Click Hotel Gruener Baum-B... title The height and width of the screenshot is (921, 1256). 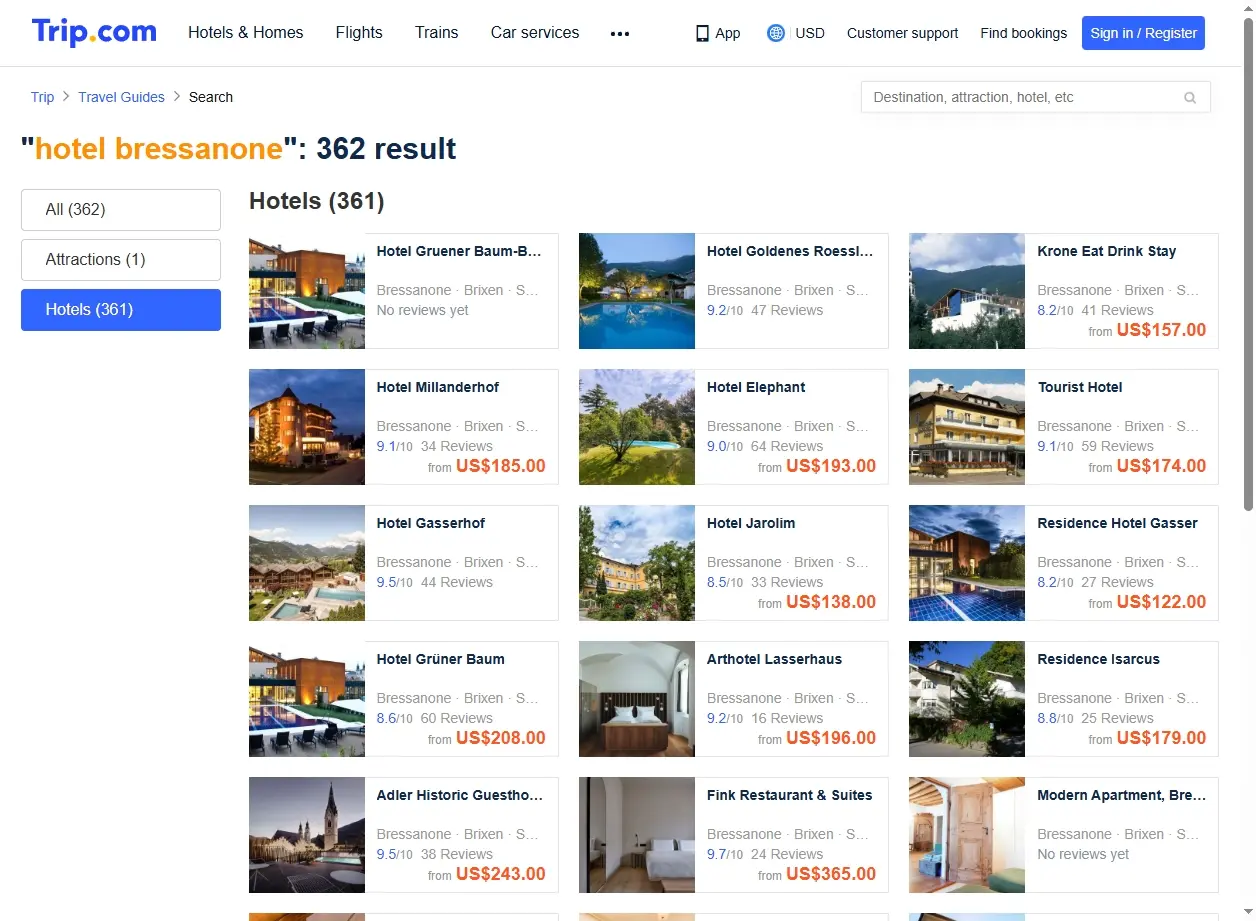459,251
